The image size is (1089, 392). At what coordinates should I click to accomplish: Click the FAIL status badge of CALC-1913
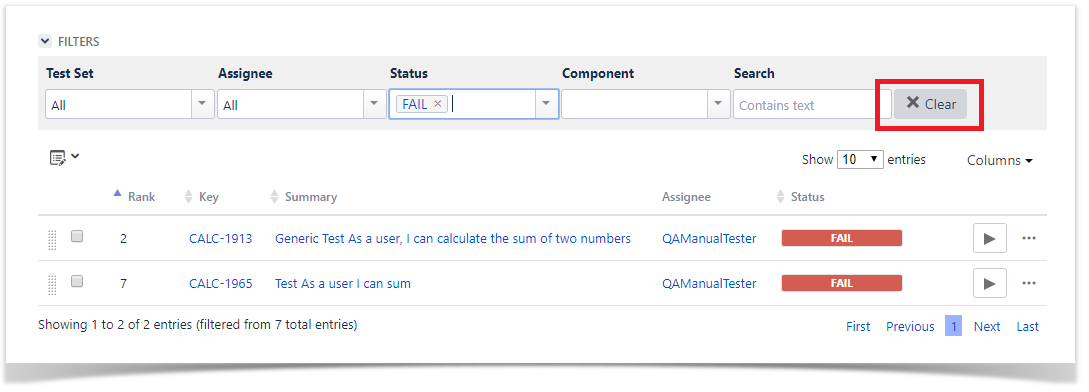click(842, 238)
